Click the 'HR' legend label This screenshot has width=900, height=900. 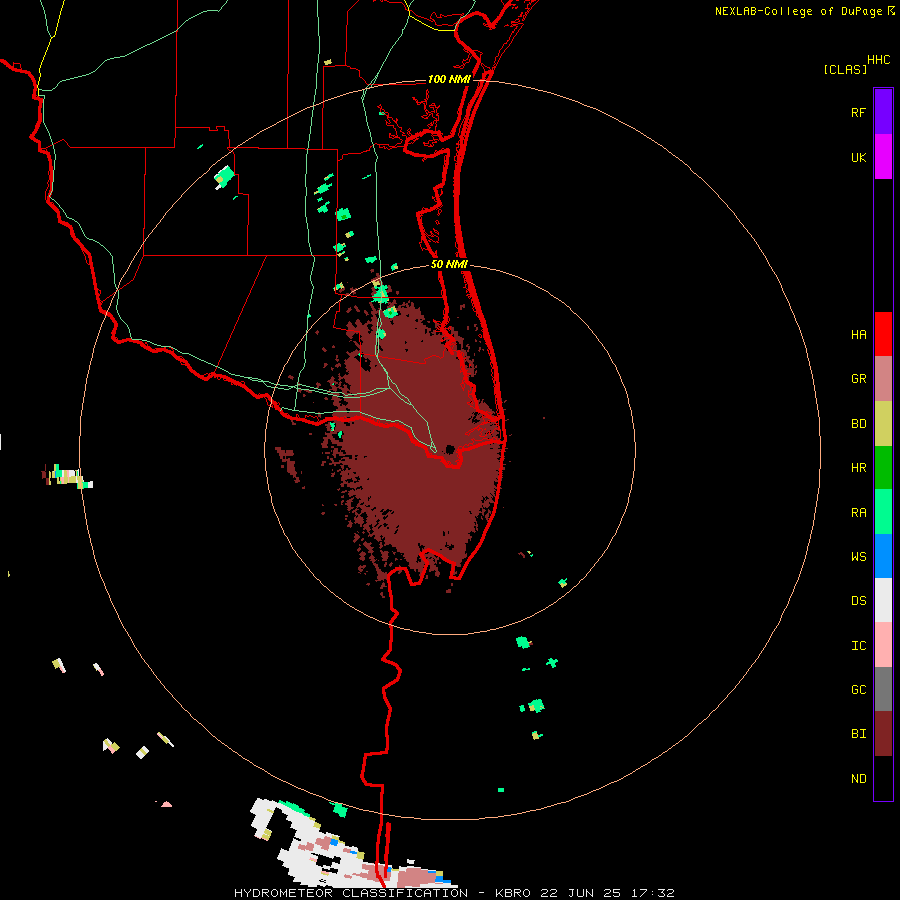tap(858, 468)
